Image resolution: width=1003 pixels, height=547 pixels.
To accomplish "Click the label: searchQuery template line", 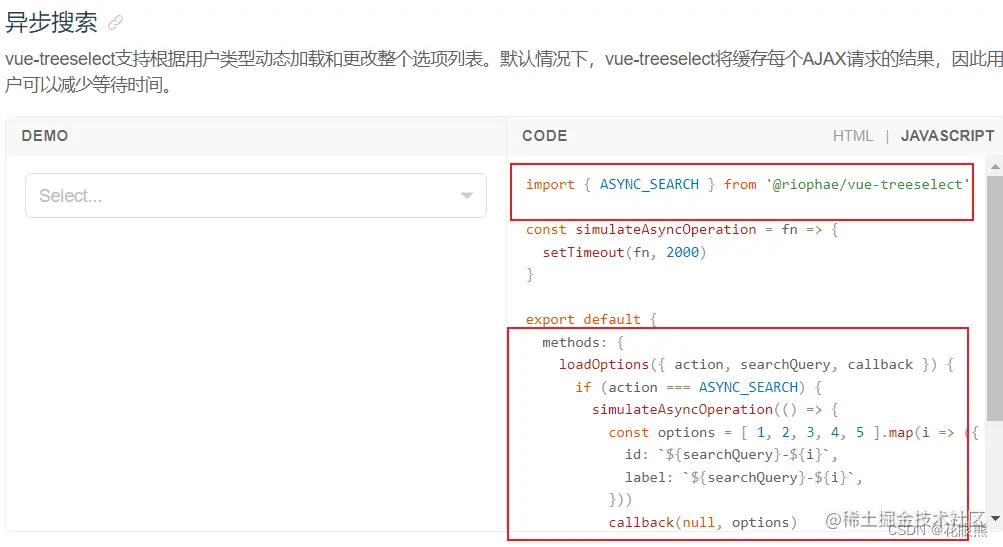I will click(744, 477).
